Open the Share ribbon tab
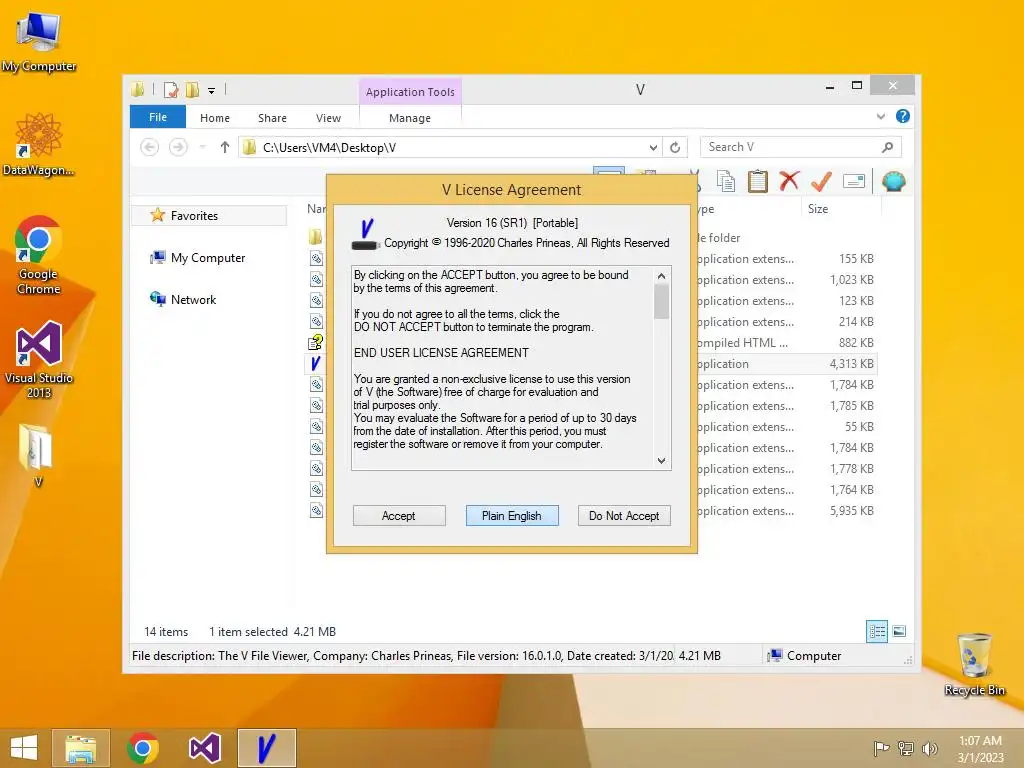The image size is (1024, 768). point(272,118)
